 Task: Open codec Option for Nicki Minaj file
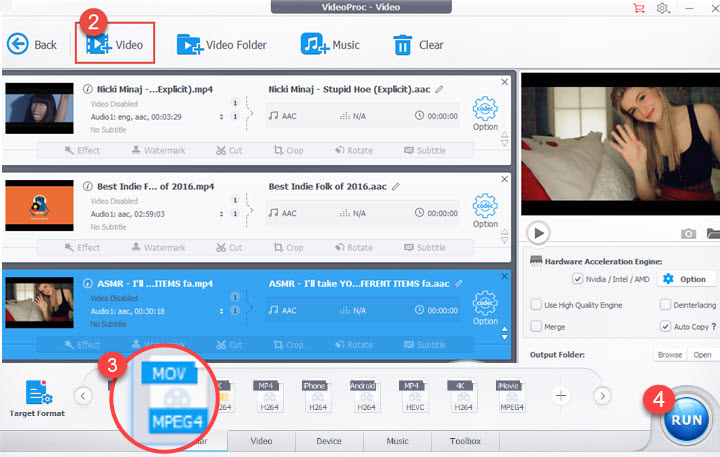485,114
